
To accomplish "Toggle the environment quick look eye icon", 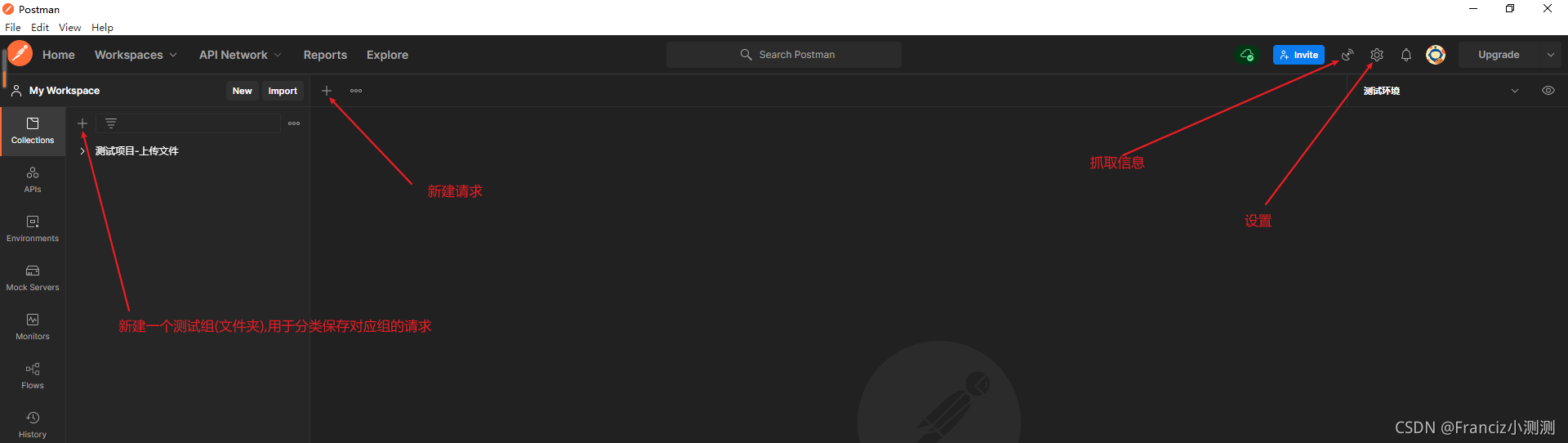I will pyautogui.click(x=1548, y=91).
